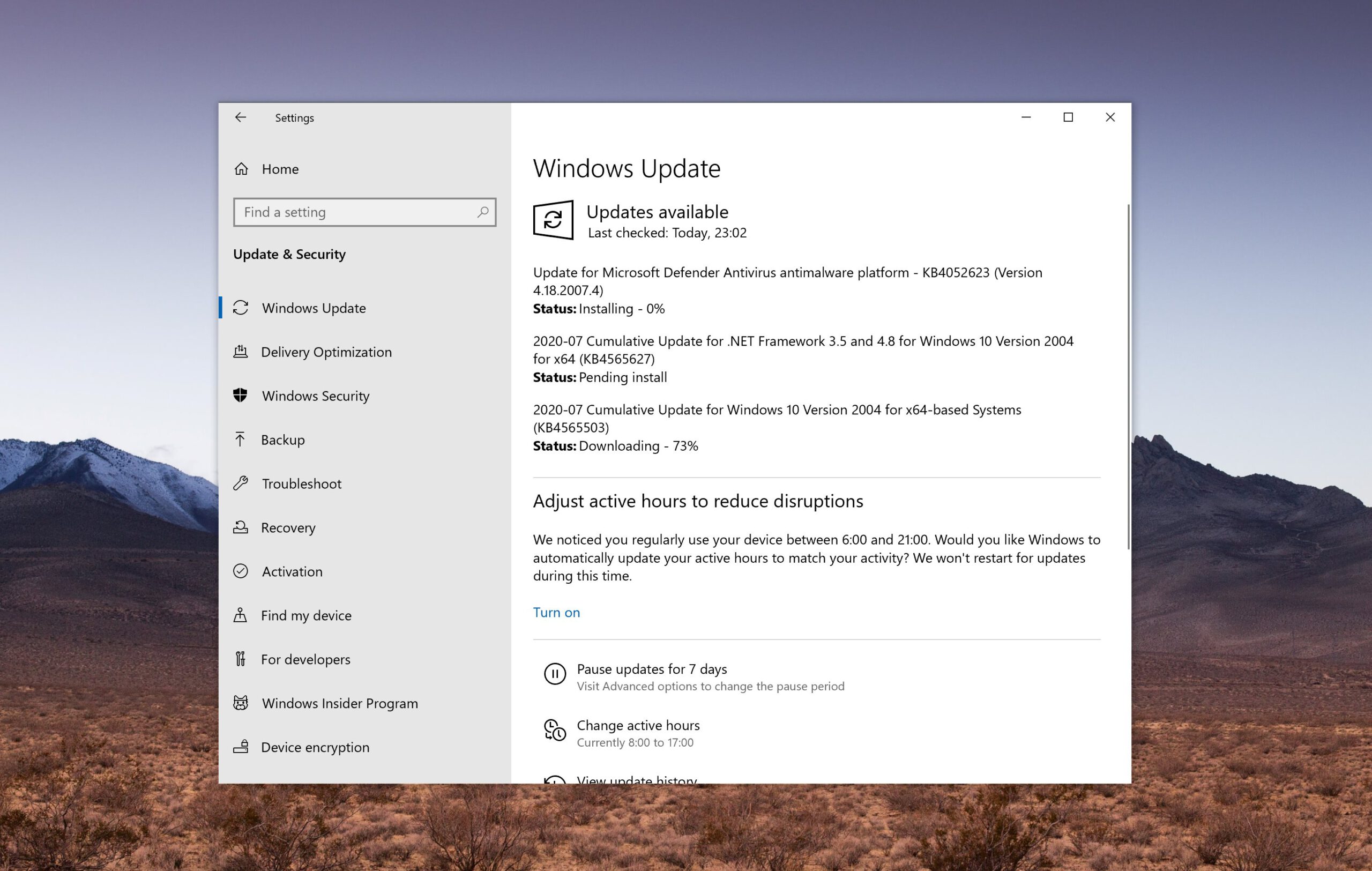This screenshot has height=871, width=1372.
Task: Click the KB4565503 cumulative update entry
Action: point(777,418)
